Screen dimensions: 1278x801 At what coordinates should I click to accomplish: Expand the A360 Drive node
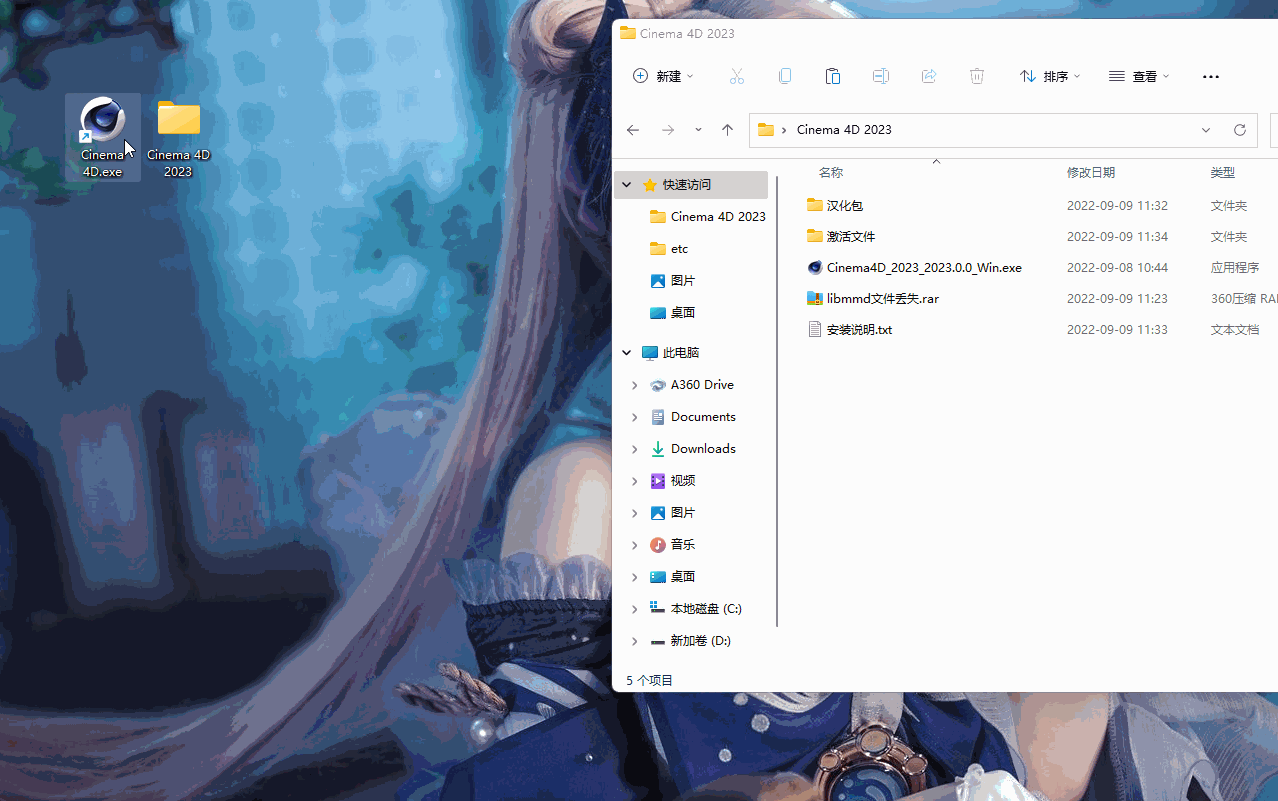[x=635, y=385]
